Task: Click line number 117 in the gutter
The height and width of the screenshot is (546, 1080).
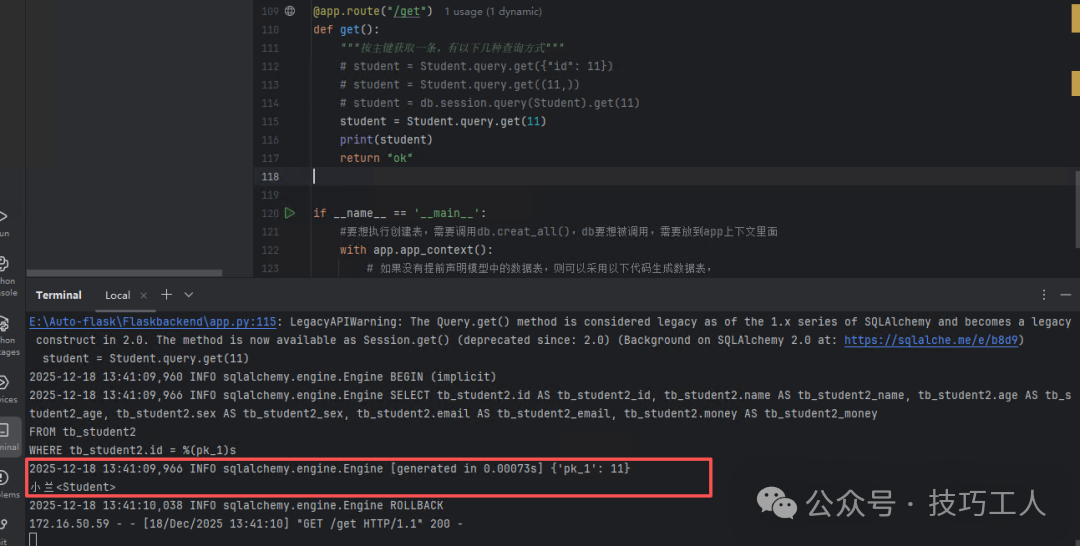Action: tap(270, 158)
